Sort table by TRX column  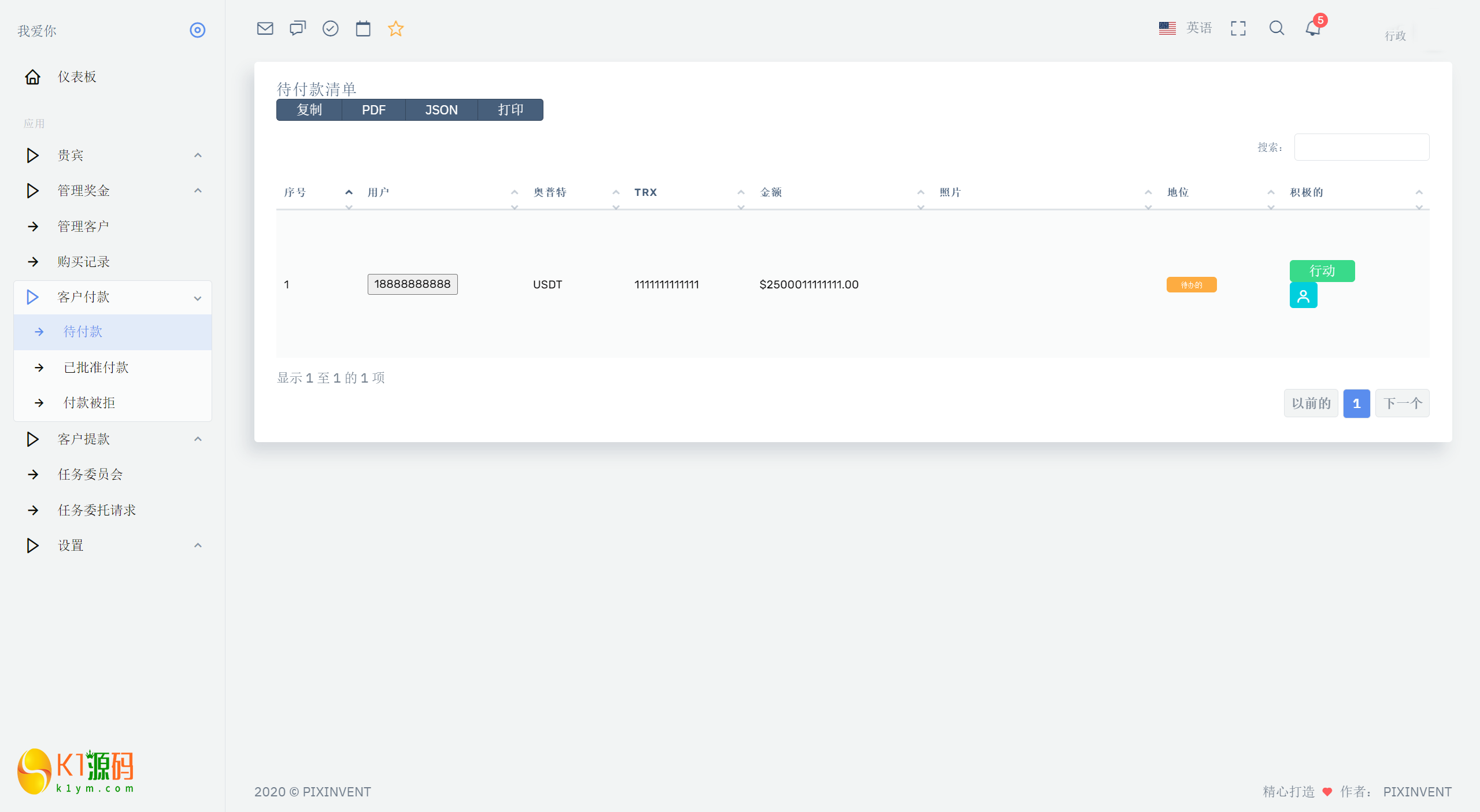690,192
